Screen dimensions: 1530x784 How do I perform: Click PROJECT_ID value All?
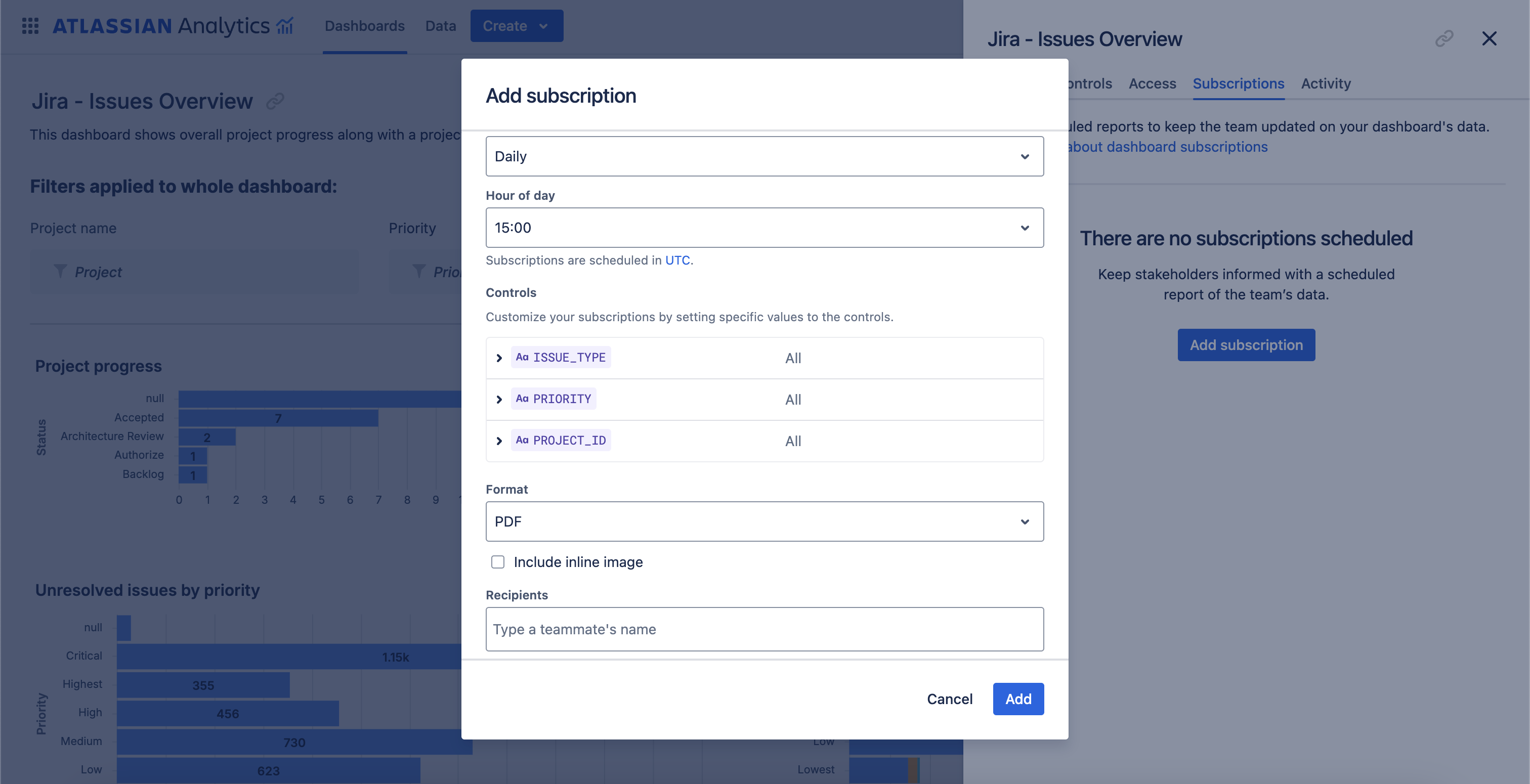click(793, 441)
